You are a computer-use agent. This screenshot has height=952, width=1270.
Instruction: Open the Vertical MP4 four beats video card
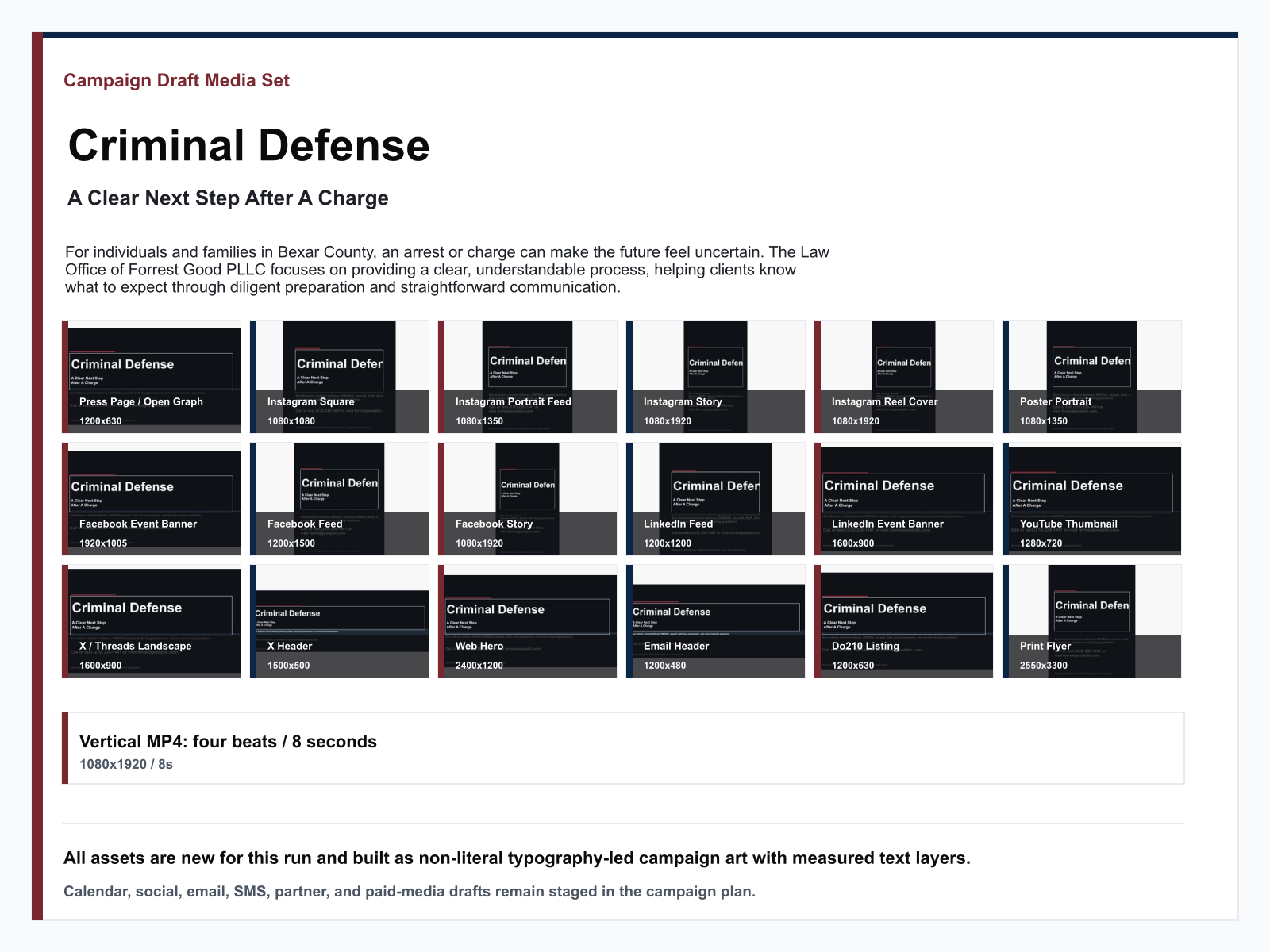point(623,748)
